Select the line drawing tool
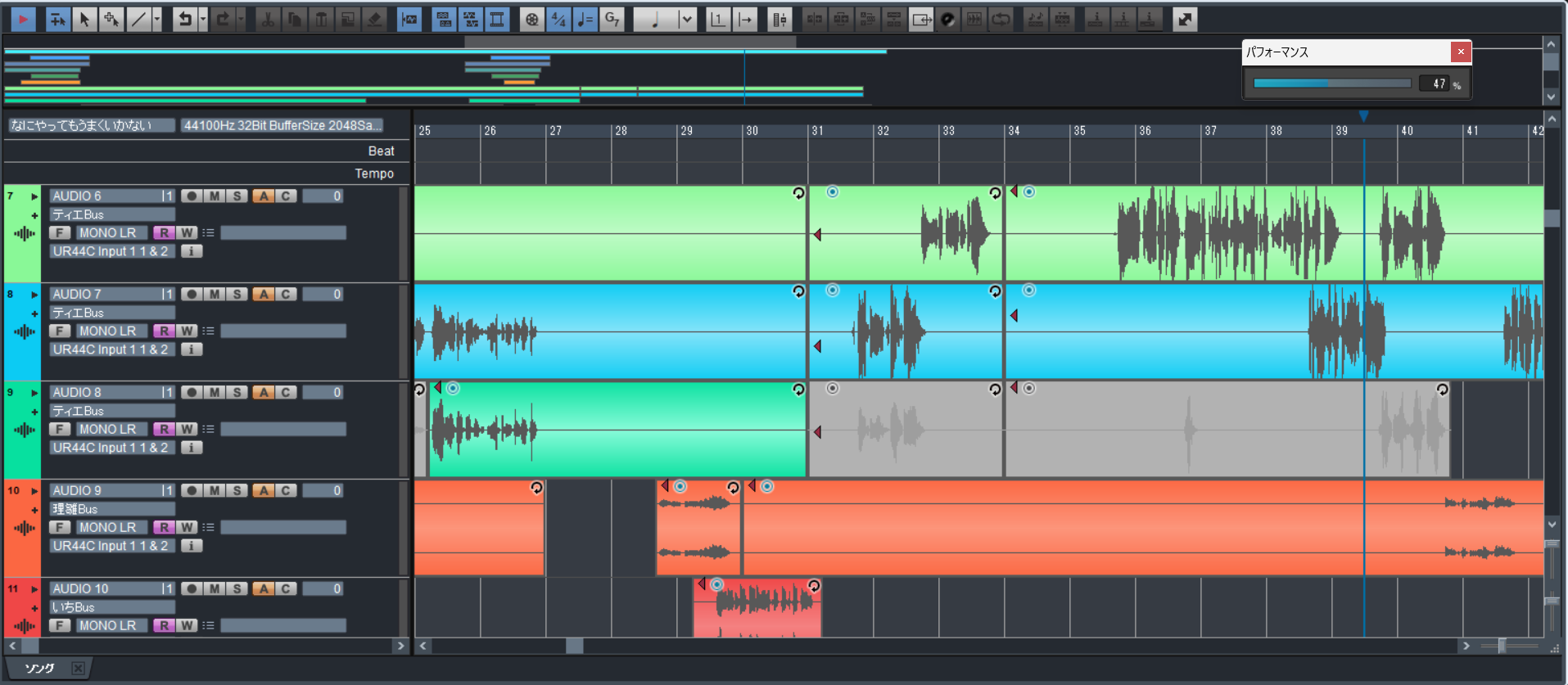The height and width of the screenshot is (685, 1568). coord(139,20)
